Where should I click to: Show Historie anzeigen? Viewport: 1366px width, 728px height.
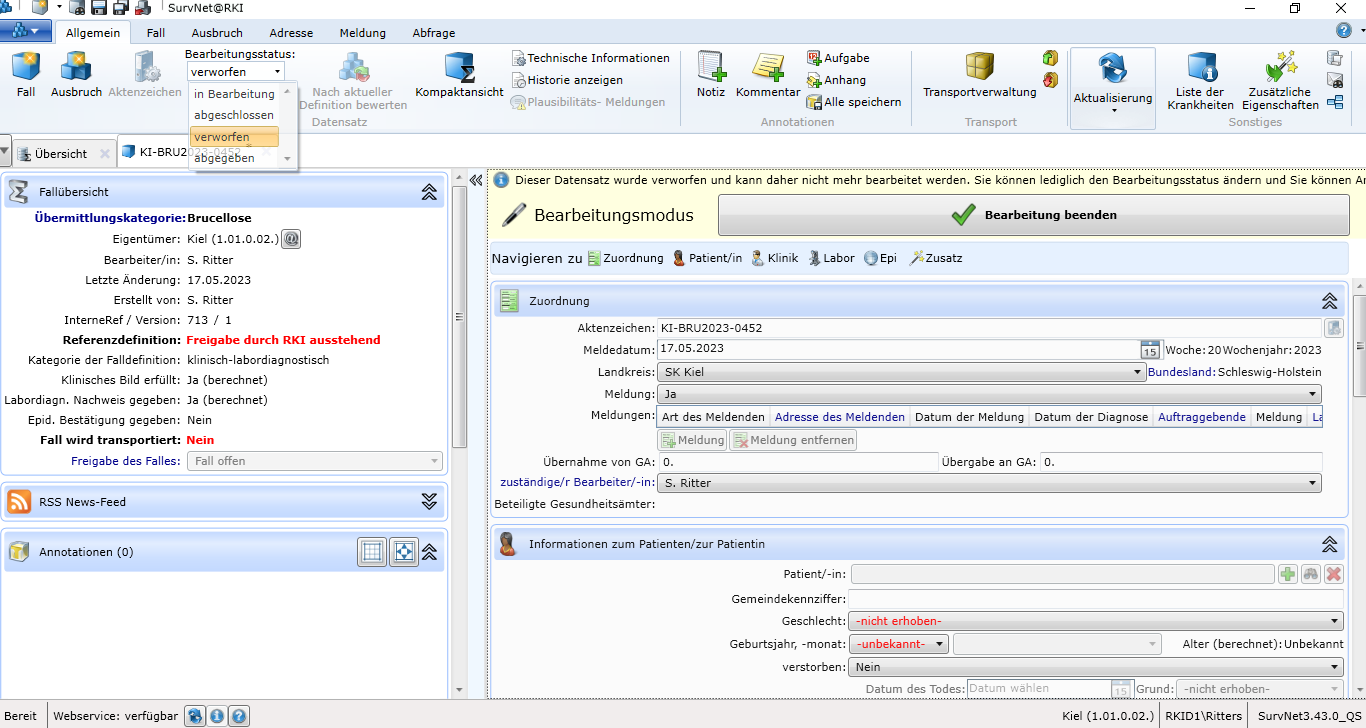(574, 80)
